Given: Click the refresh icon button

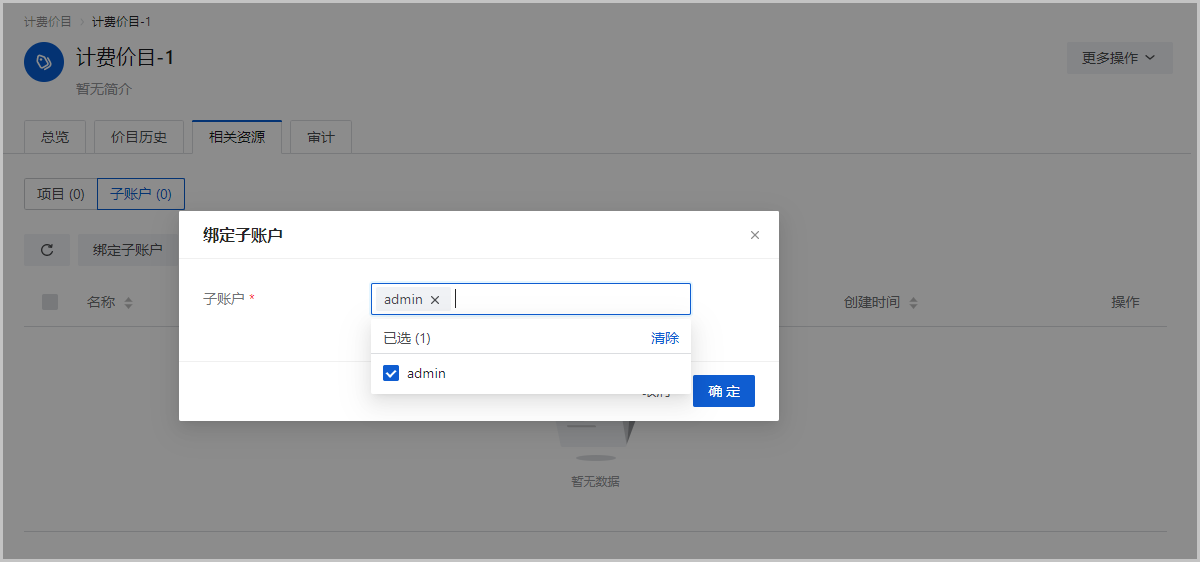Looking at the screenshot, I should pyautogui.click(x=47, y=250).
